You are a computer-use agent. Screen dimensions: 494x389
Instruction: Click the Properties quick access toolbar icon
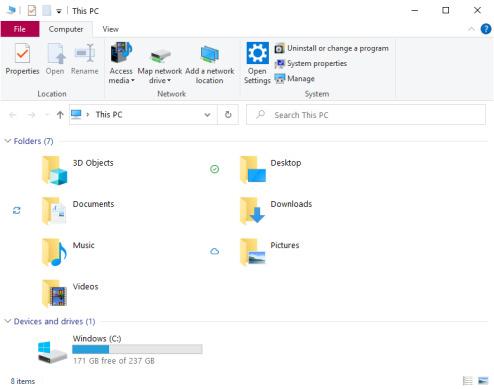(x=32, y=11)
